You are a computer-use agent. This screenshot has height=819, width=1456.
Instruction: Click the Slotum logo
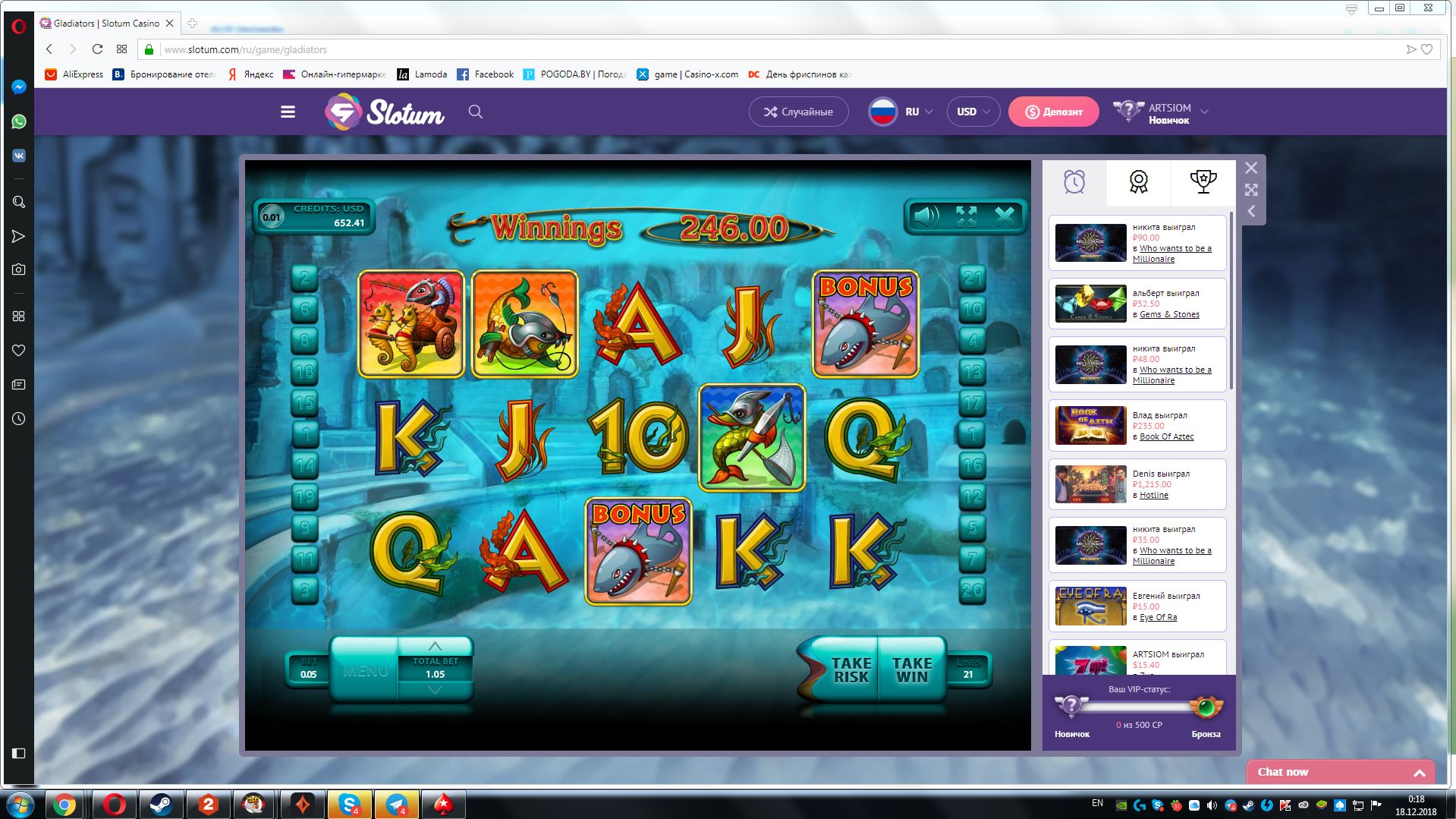(385, 112)
